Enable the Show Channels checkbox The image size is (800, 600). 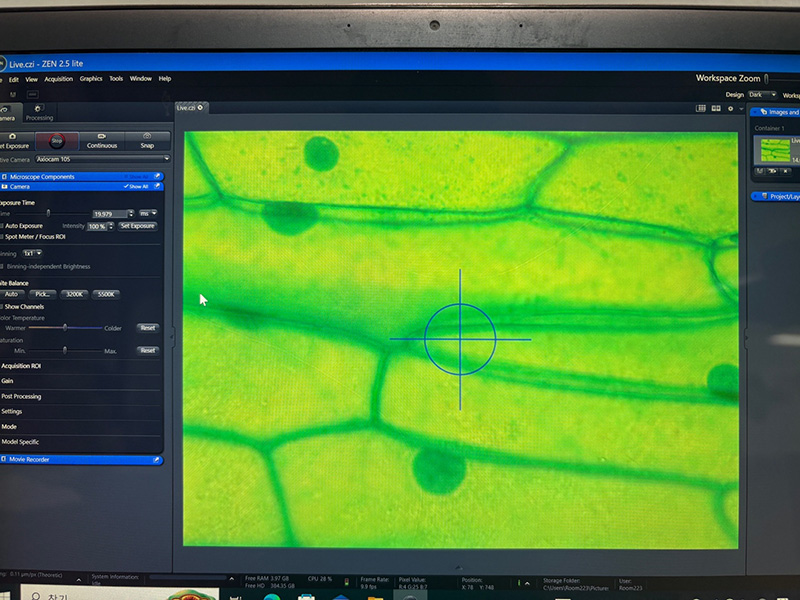3,306
